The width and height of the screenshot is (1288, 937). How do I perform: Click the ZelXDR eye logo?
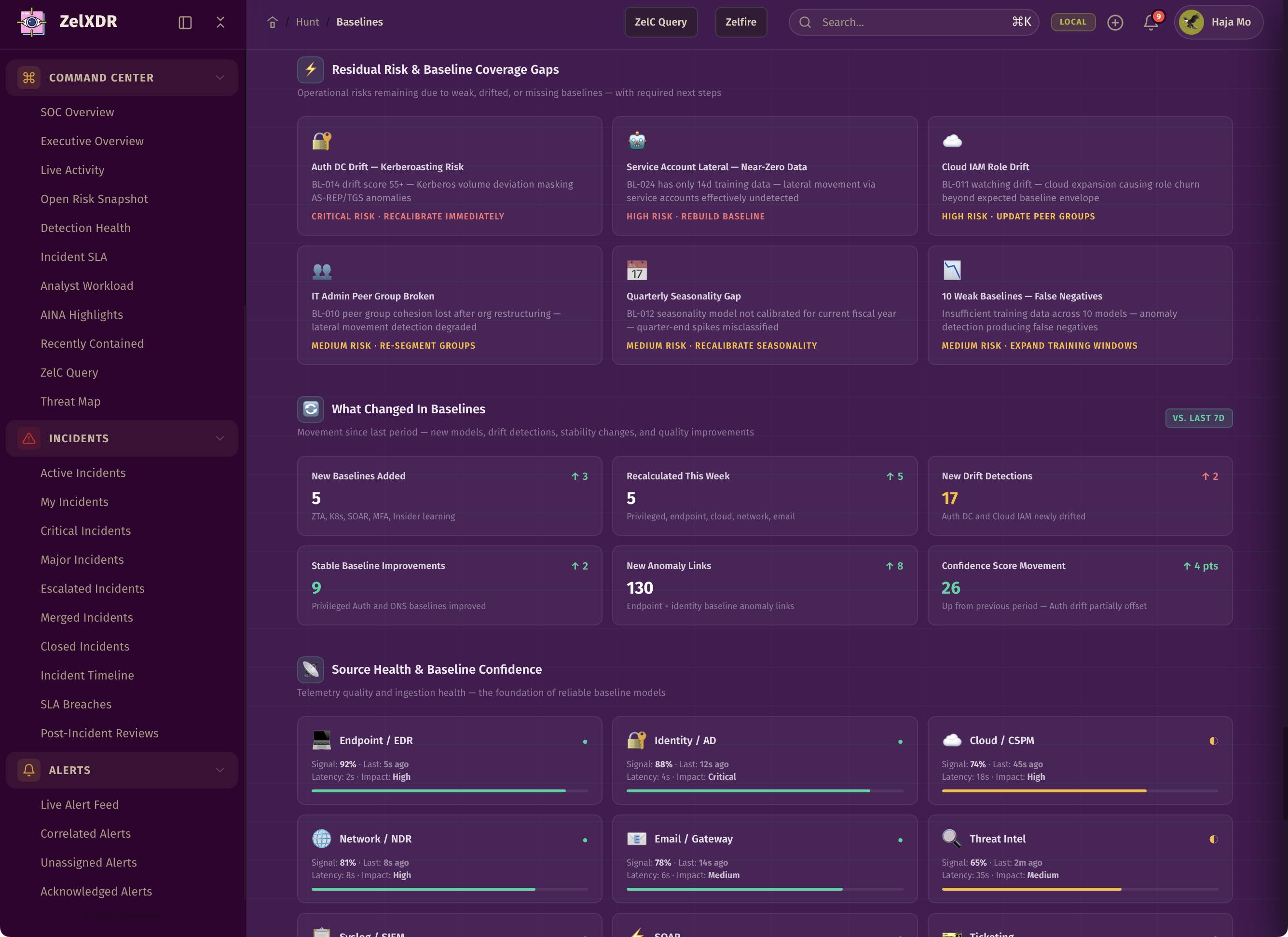pos(32,22)
